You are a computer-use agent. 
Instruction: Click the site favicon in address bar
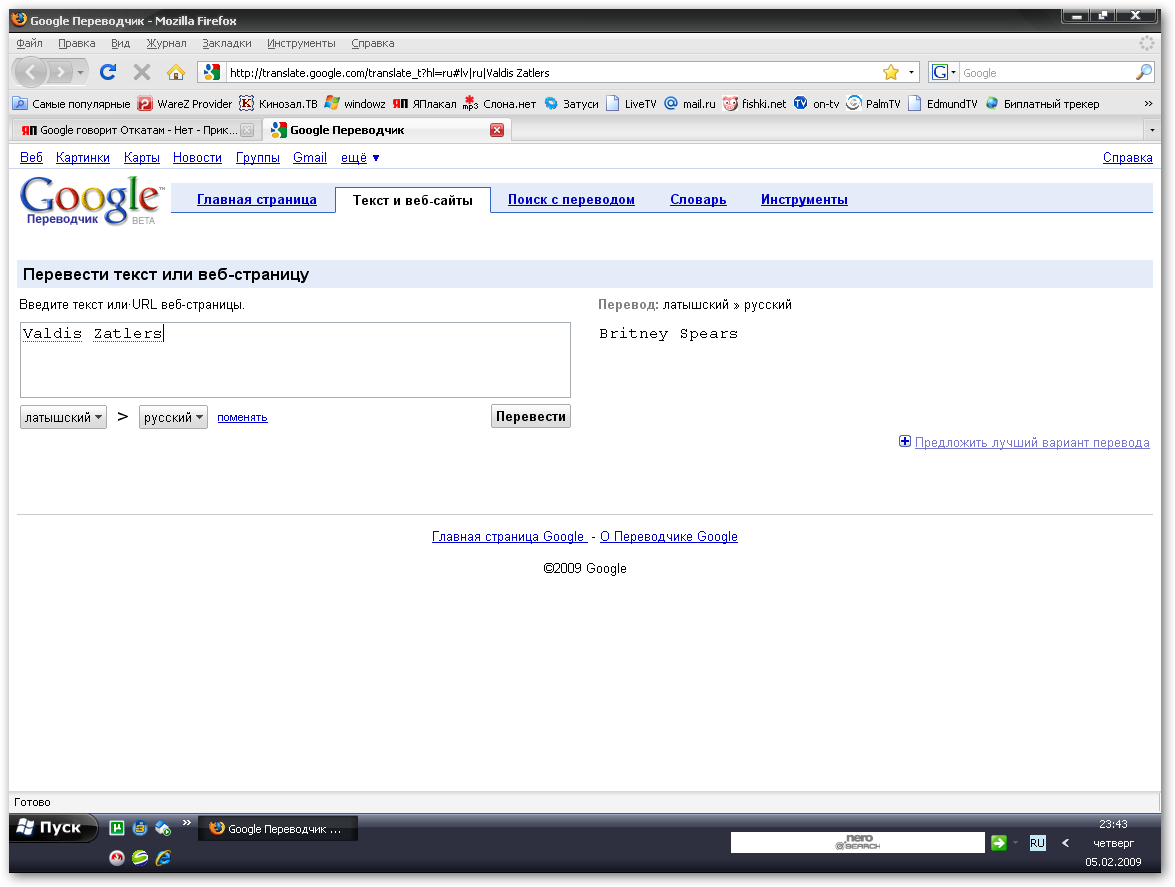click(212, 72)
